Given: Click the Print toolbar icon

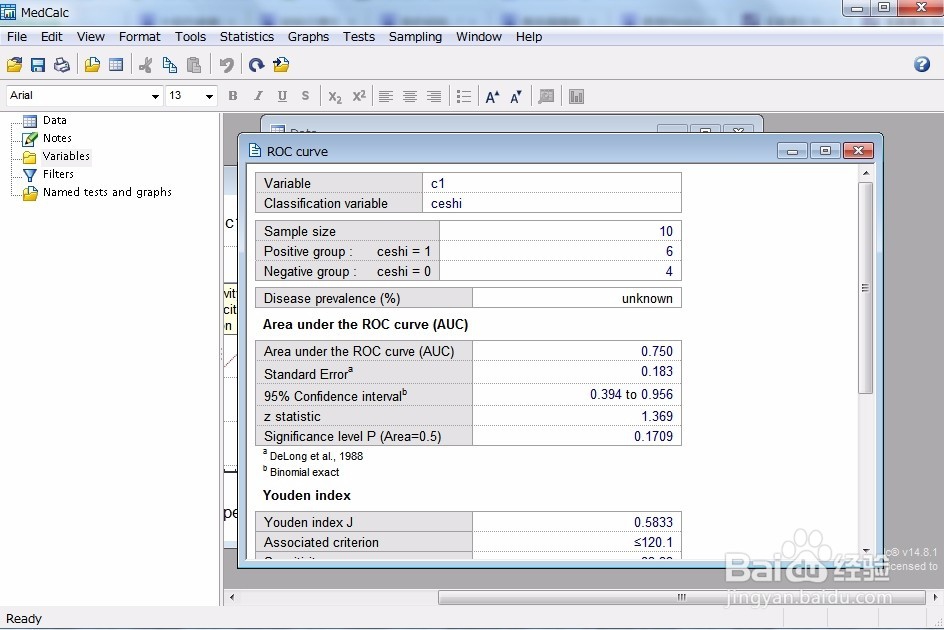Looking at the screenshot, I should (x=61, y=64).
